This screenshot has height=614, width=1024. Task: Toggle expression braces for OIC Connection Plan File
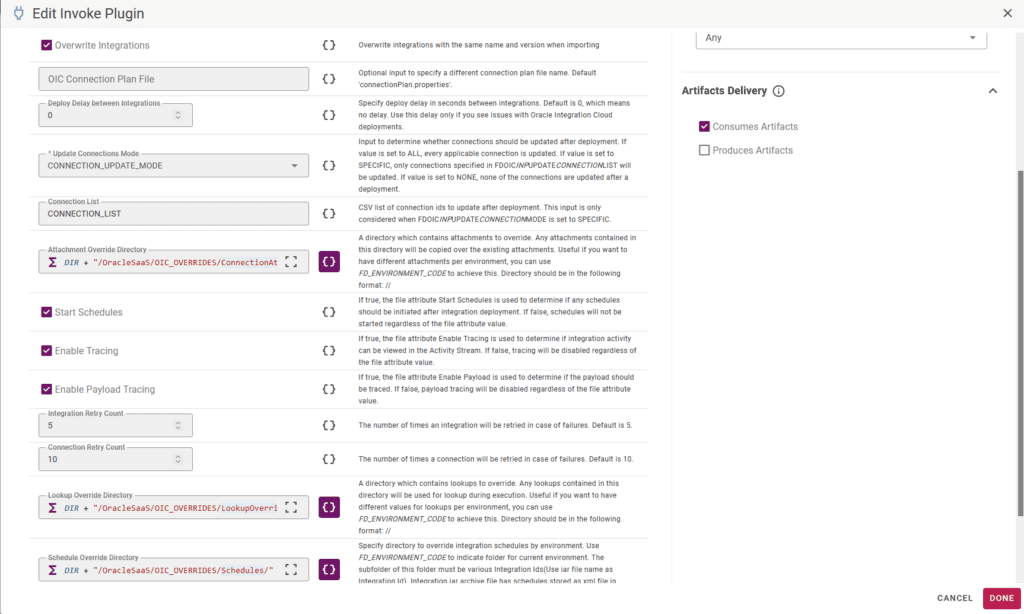click(x=328, y=79)
